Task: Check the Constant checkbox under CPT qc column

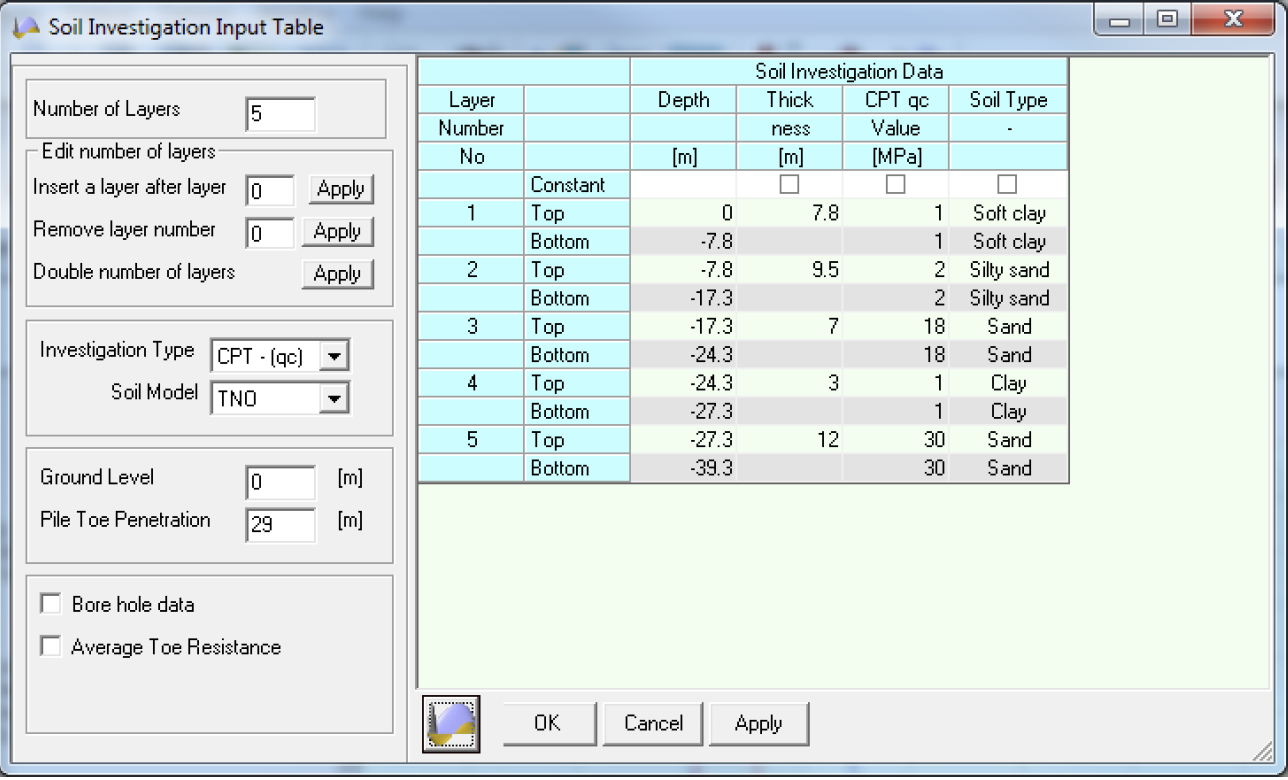Action: click(x=895, y=184)
